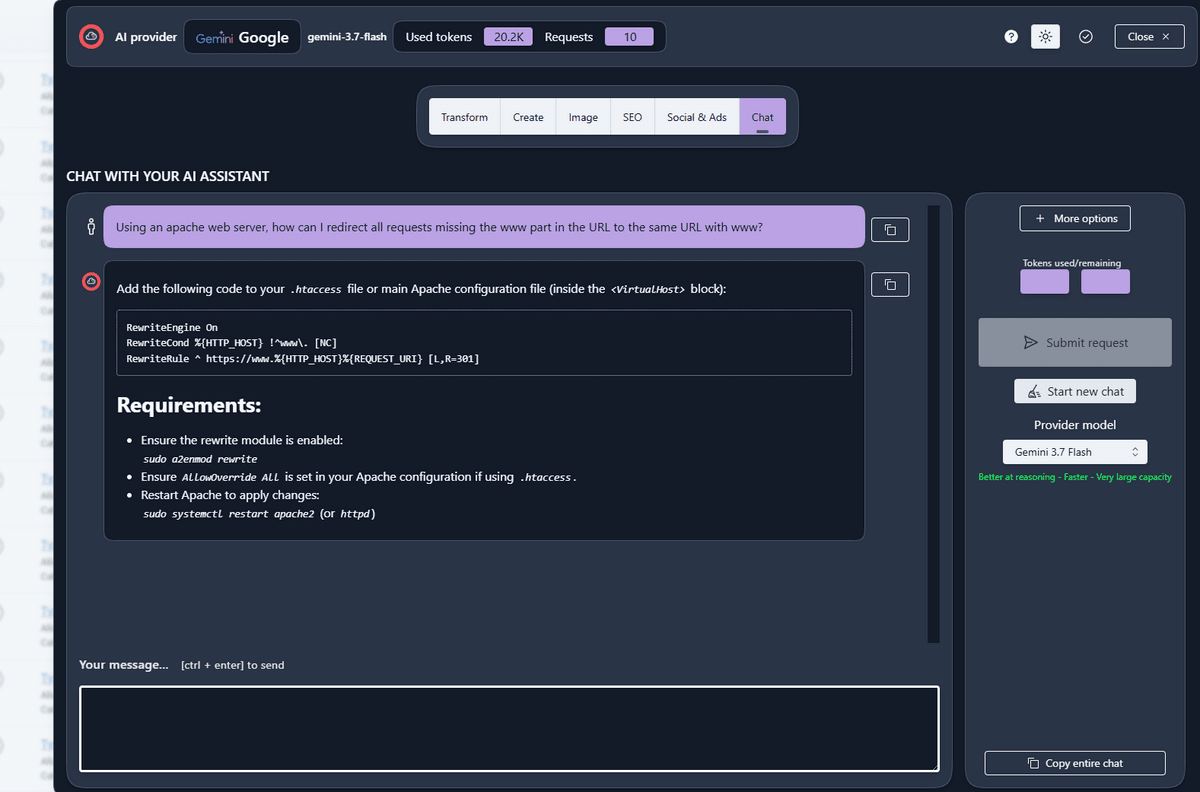Click the tokens remaining purple box
The width and height of the screenshot is (1200, 792).
click(1105, 281)
